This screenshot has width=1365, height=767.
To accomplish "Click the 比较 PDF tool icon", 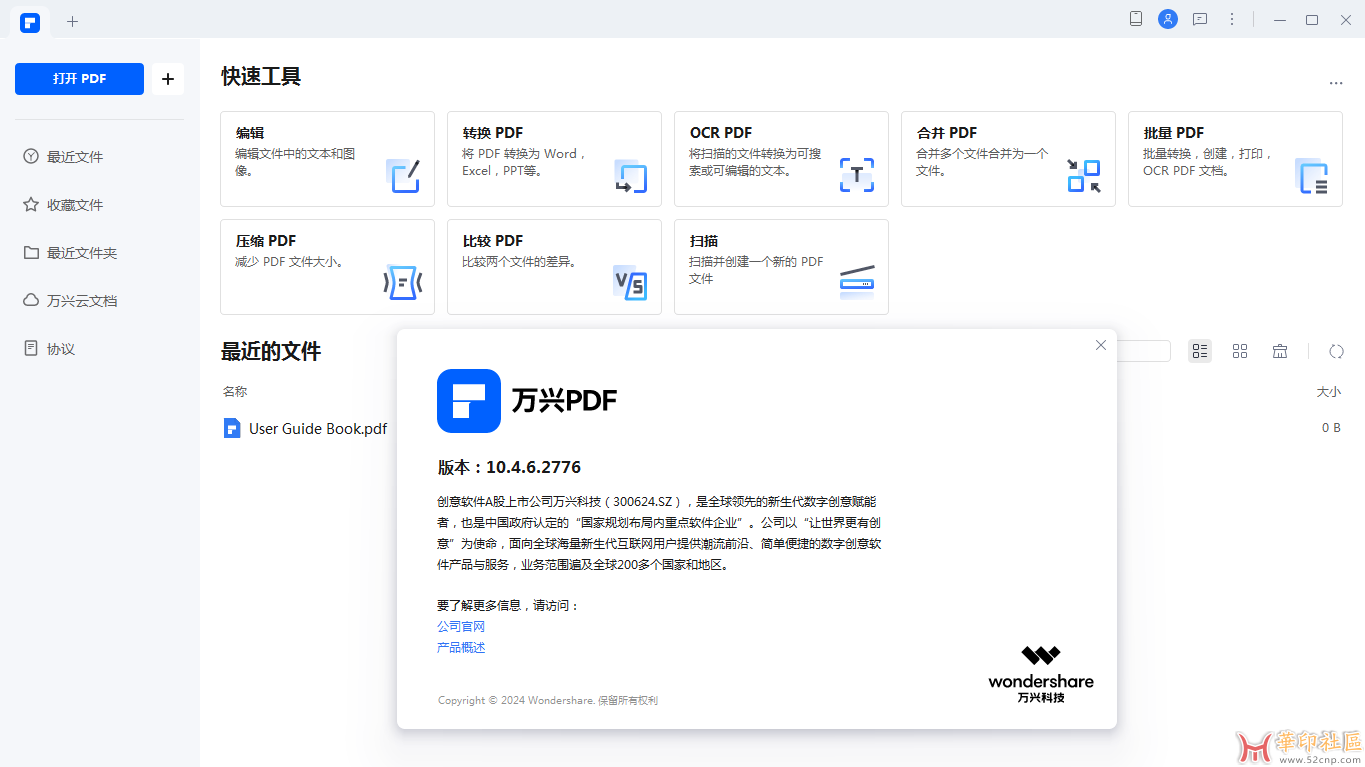I will coord(630,284).
